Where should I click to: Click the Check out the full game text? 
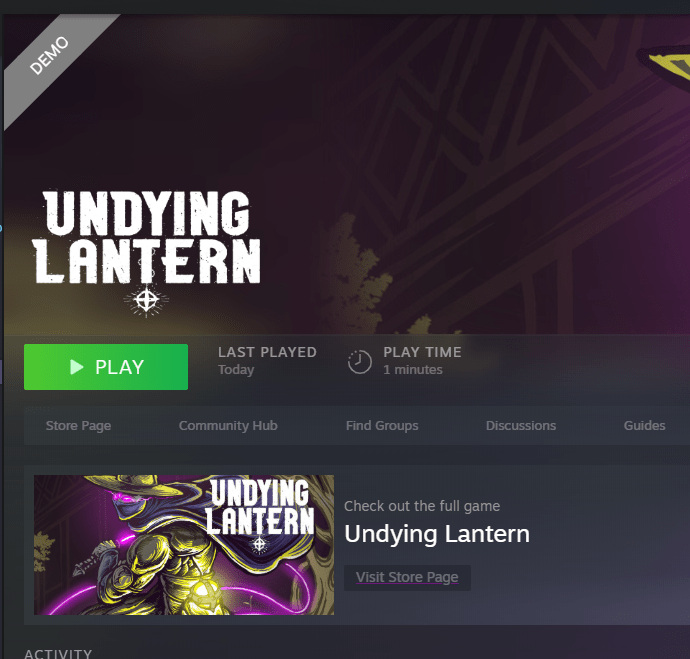pyautogui.click(x=422, y=506)
